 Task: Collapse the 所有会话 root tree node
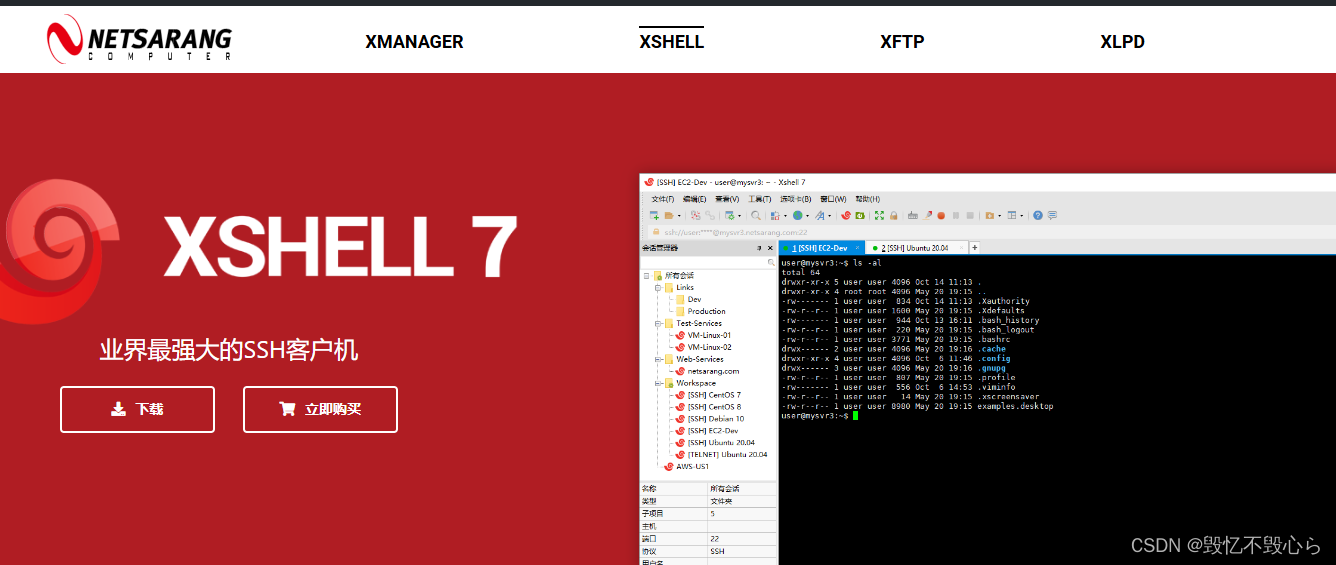click(647, 275)
